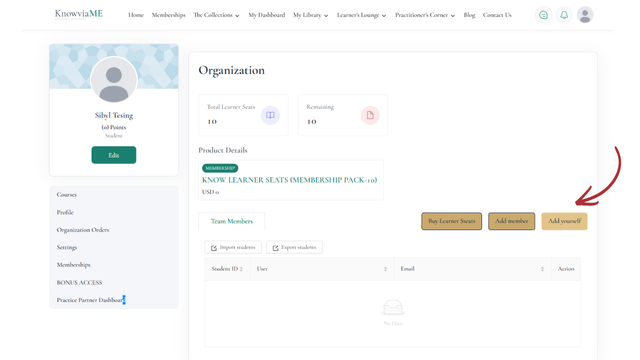The width and height of the screenshot is (640, 360).
Task: Expand Practitioner's Corner dropdown
Action: [x=425, y=15]
